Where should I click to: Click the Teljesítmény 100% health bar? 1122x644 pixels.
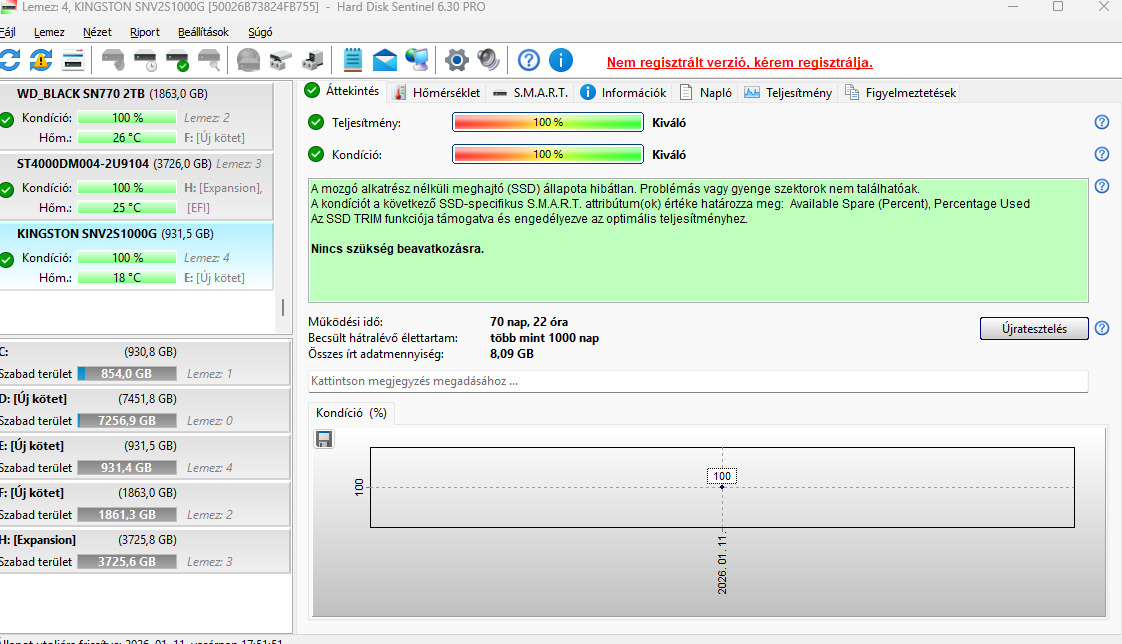548,121
